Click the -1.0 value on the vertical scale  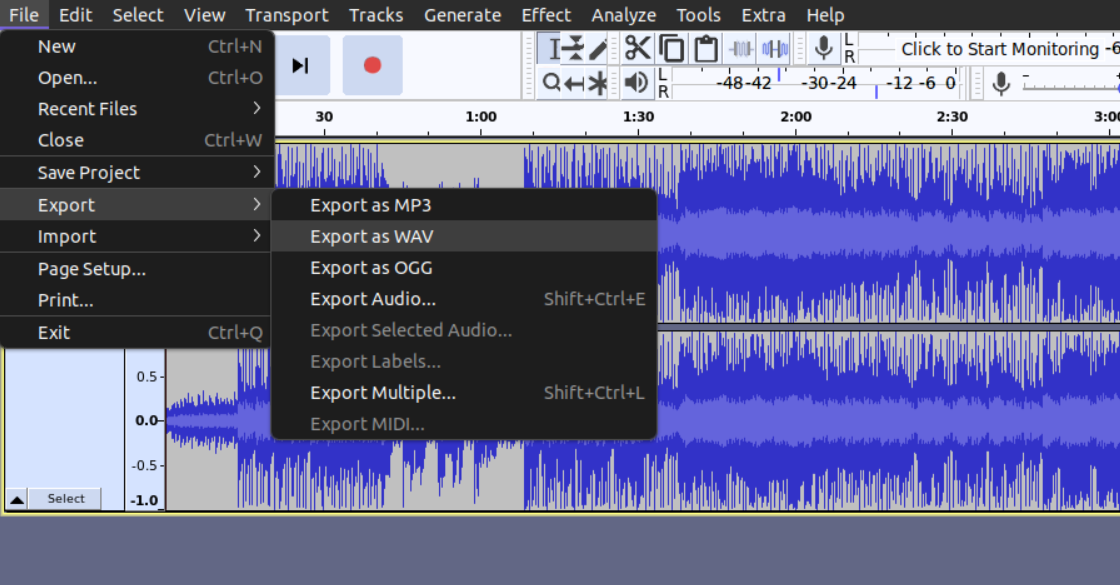click(144, 500)
